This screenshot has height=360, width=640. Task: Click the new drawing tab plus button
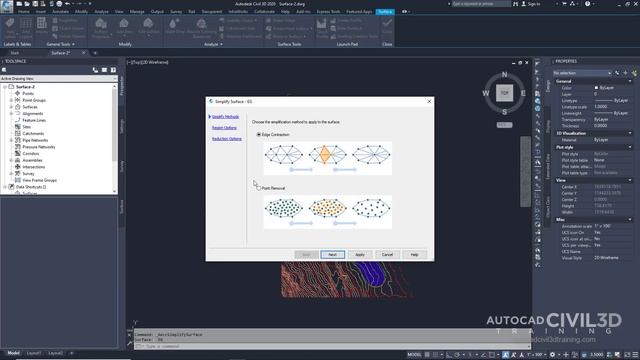(95, 53)
